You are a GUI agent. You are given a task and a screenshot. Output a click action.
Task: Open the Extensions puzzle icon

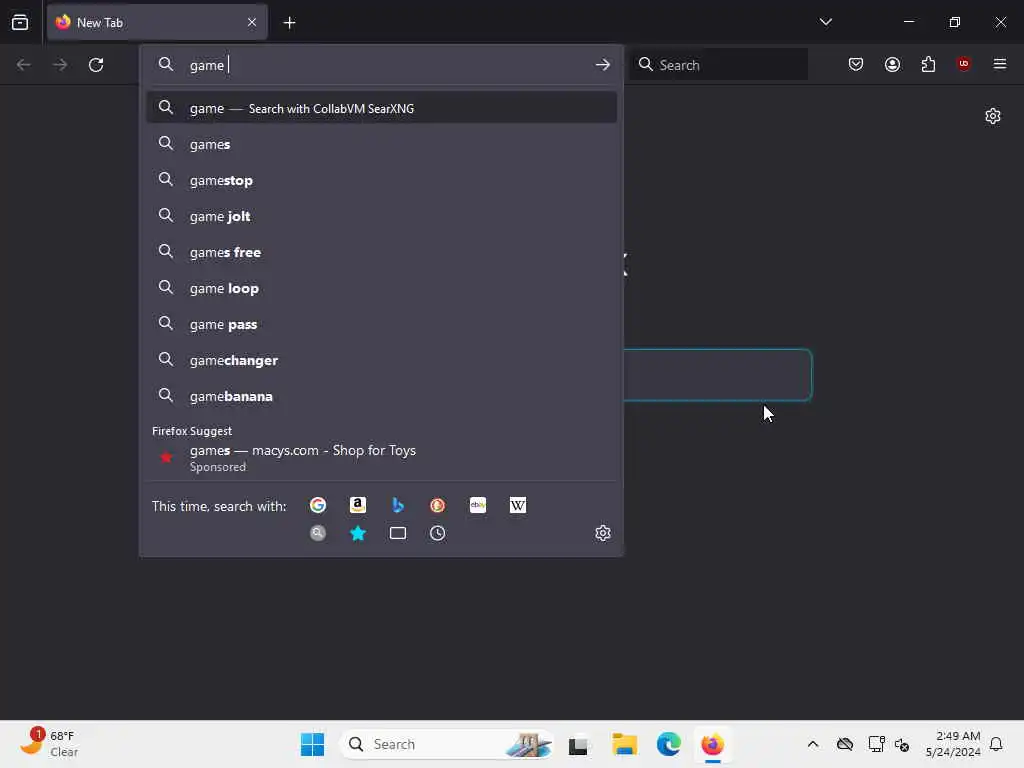click(928, 64)
